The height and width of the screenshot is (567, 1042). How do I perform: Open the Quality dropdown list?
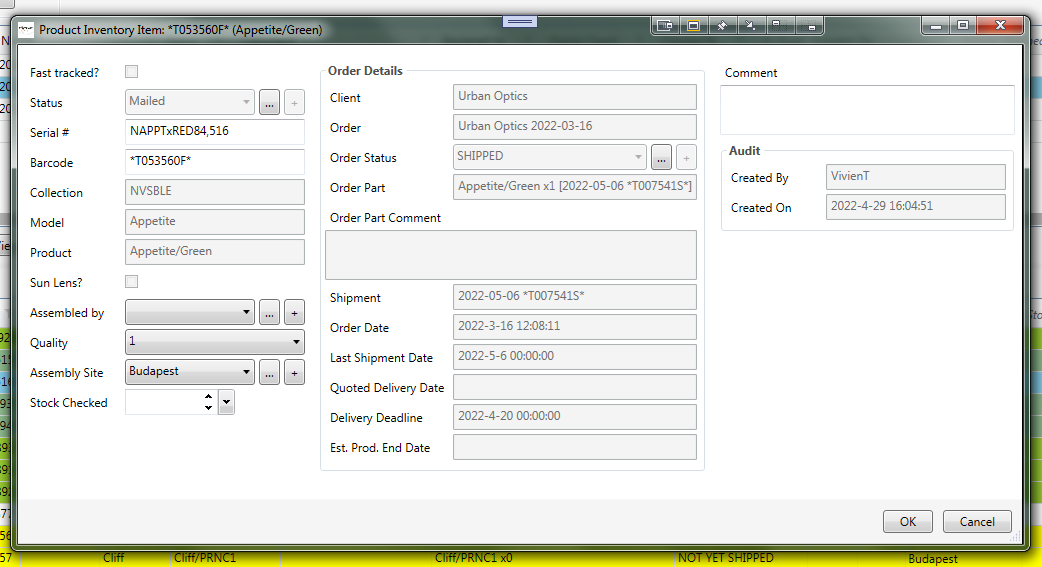coord(296,343)
